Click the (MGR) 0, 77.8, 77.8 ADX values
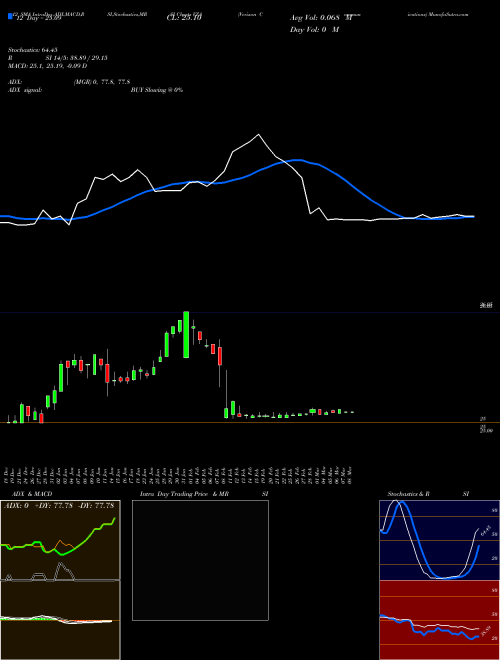 (101, 82)
